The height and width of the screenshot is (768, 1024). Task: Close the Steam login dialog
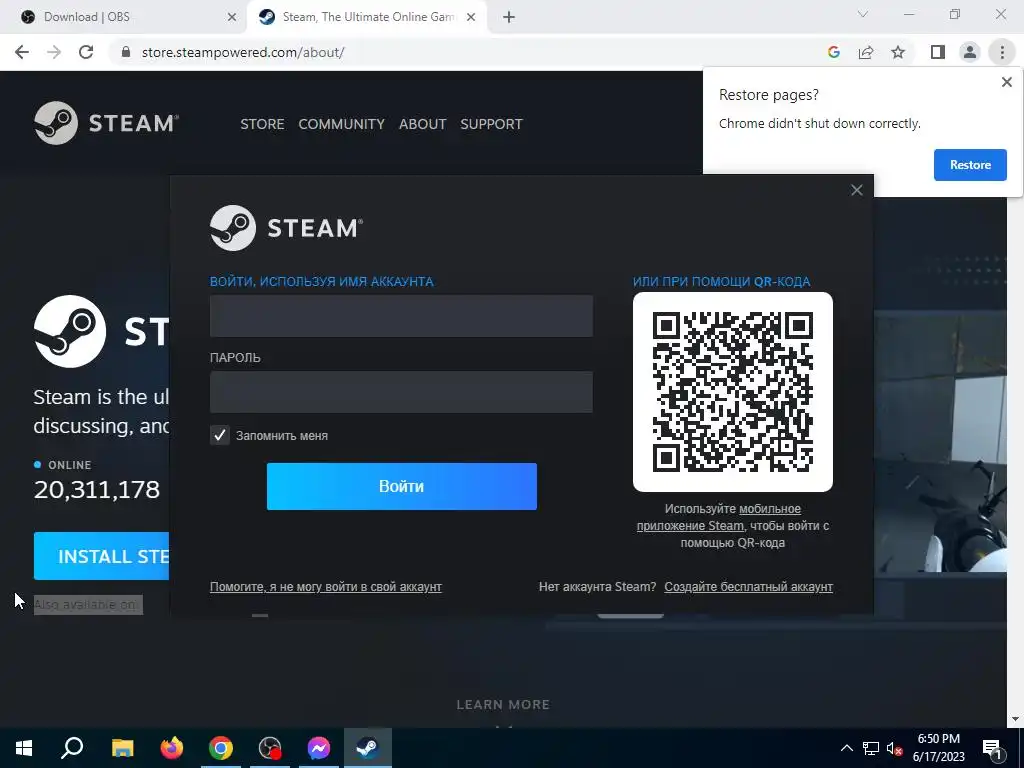point(857,190)
